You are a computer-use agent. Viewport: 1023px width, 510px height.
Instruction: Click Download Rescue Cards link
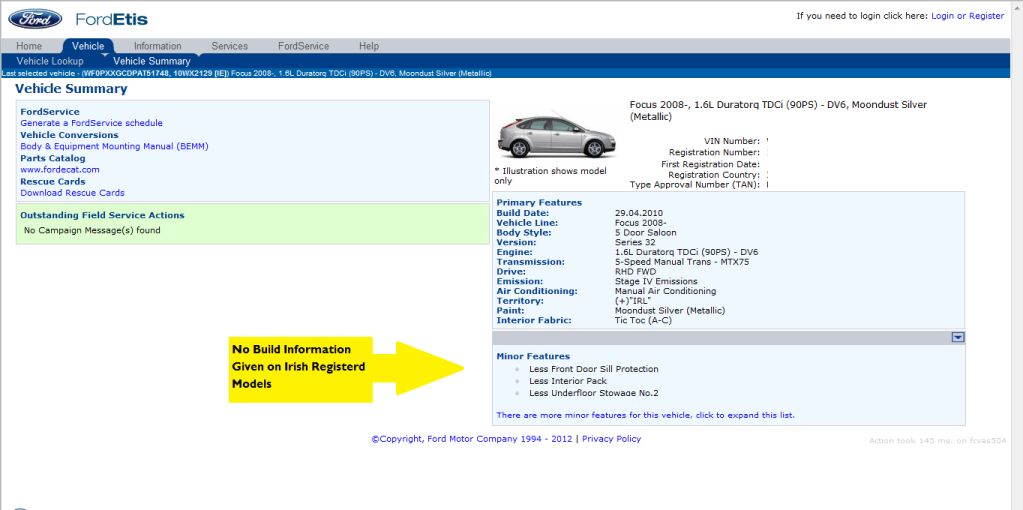[72, 193]
